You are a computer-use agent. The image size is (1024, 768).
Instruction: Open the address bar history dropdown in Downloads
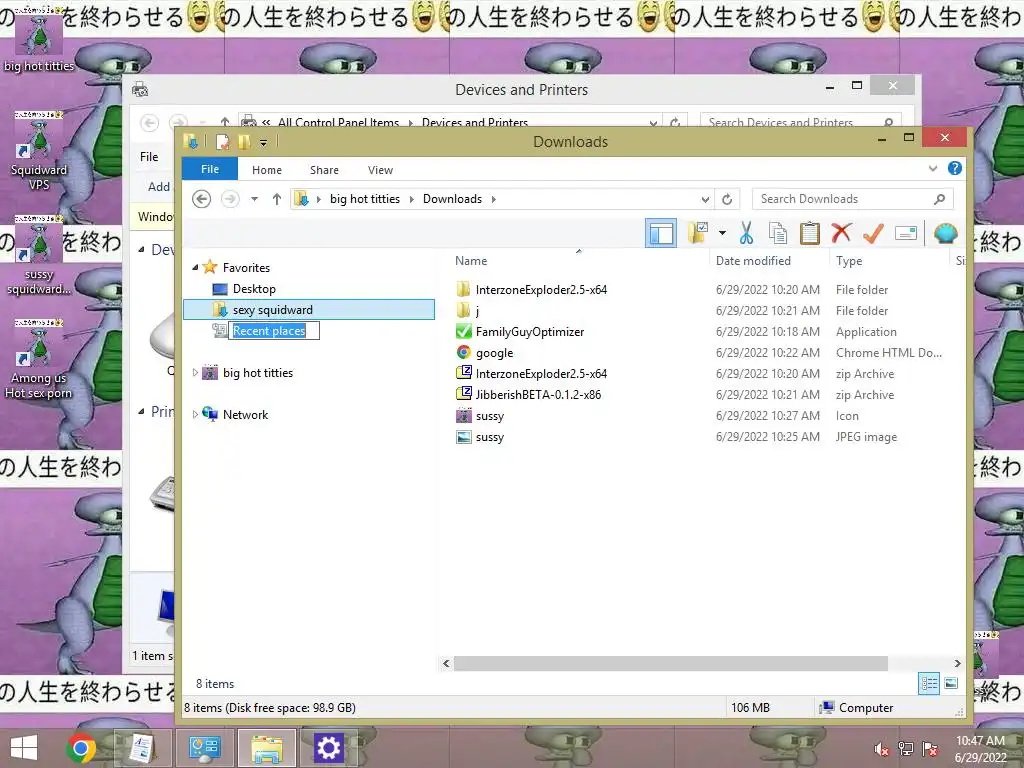coord(705,199)
